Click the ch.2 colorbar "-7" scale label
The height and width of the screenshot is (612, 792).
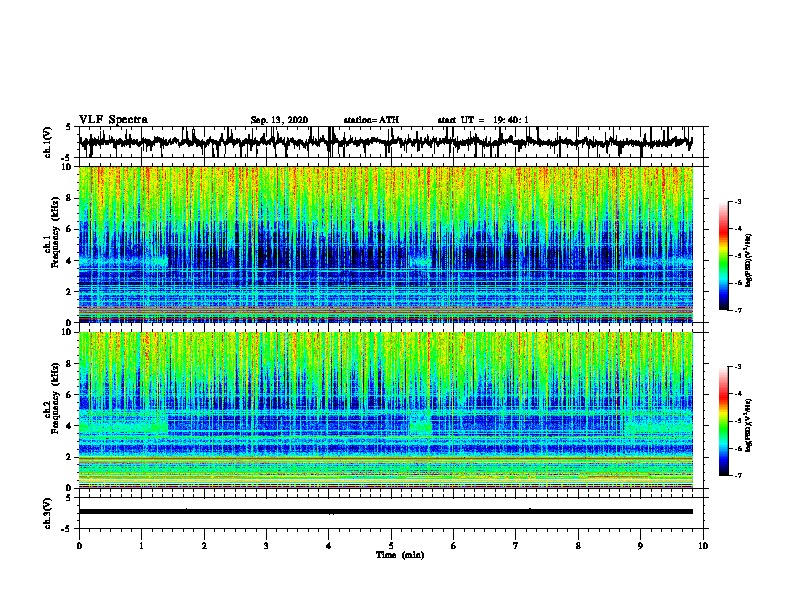[x=737, y=475]
